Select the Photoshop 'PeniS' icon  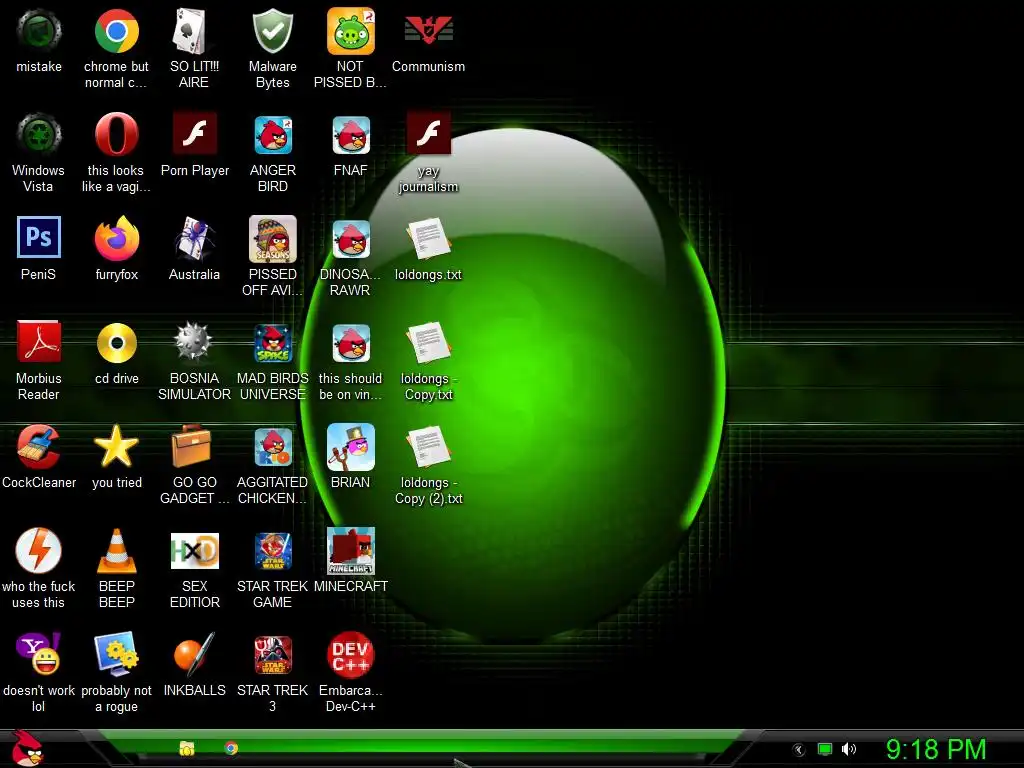pyautogui.click(x=39, y=238)
